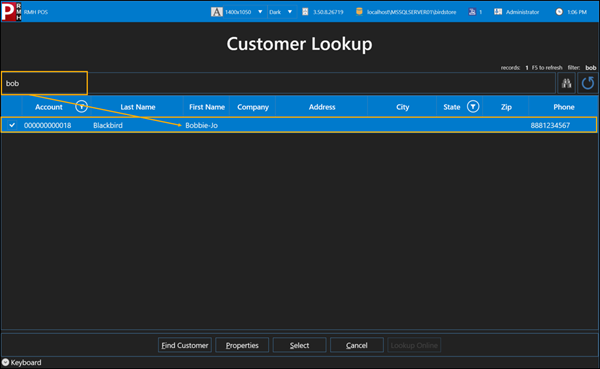600x369 pixels.
Task: Click the font size 'A' icon
Action: point(217,12)
